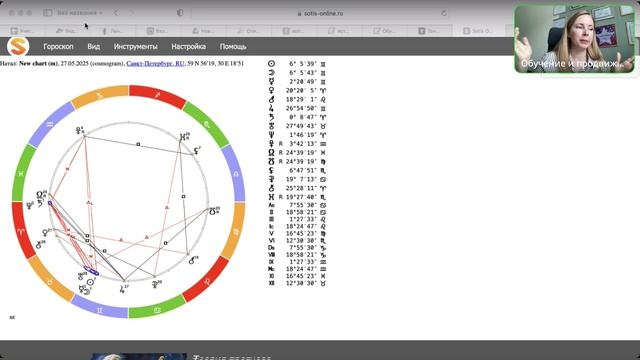Switch to the Sotis O... browser tab
Screen dimensions: 640x360
478,31
